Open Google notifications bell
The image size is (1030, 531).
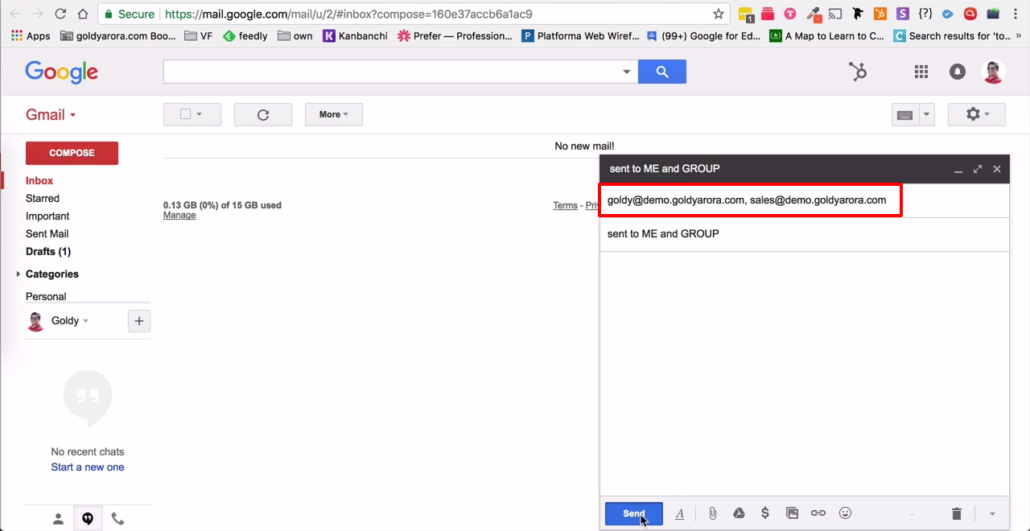coord(958,72)
